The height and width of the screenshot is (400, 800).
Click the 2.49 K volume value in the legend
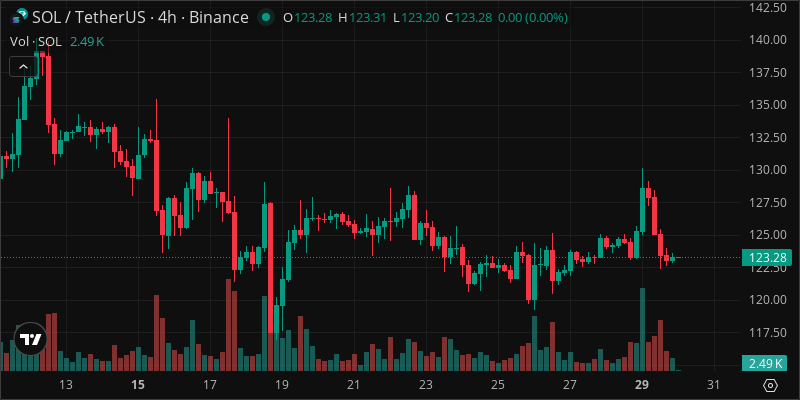pos(87,42)
